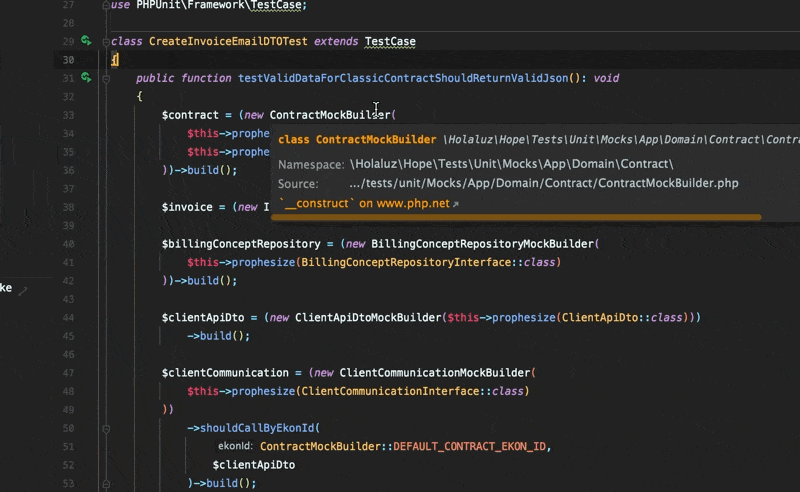The width and height of the screenshot is (800, 492).
Task: Run testValidDataForClassicContract method from gutter icon
Action: pyautogui.click(x=86, y=78)
